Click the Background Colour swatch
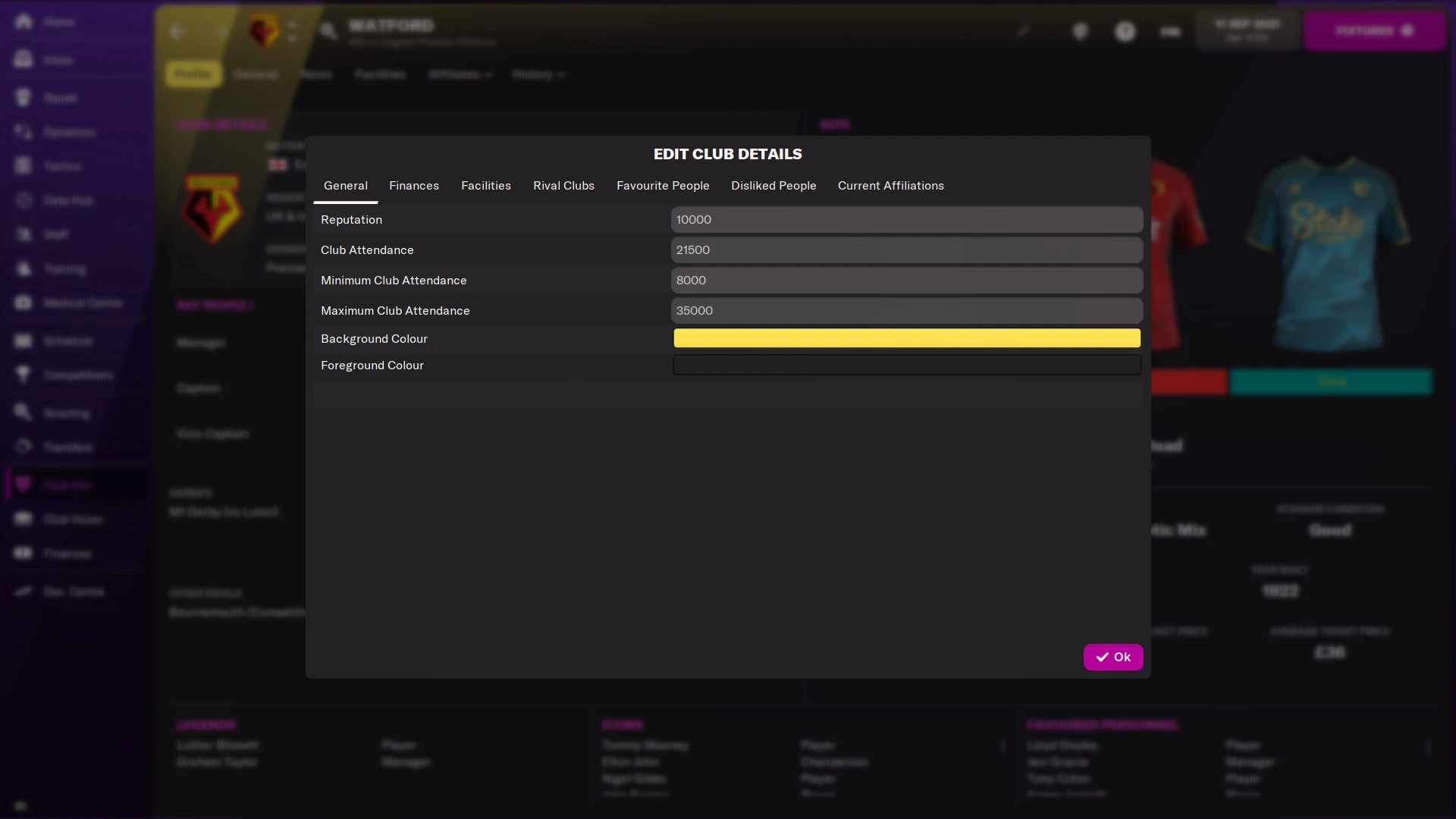 tap(906, 338)
